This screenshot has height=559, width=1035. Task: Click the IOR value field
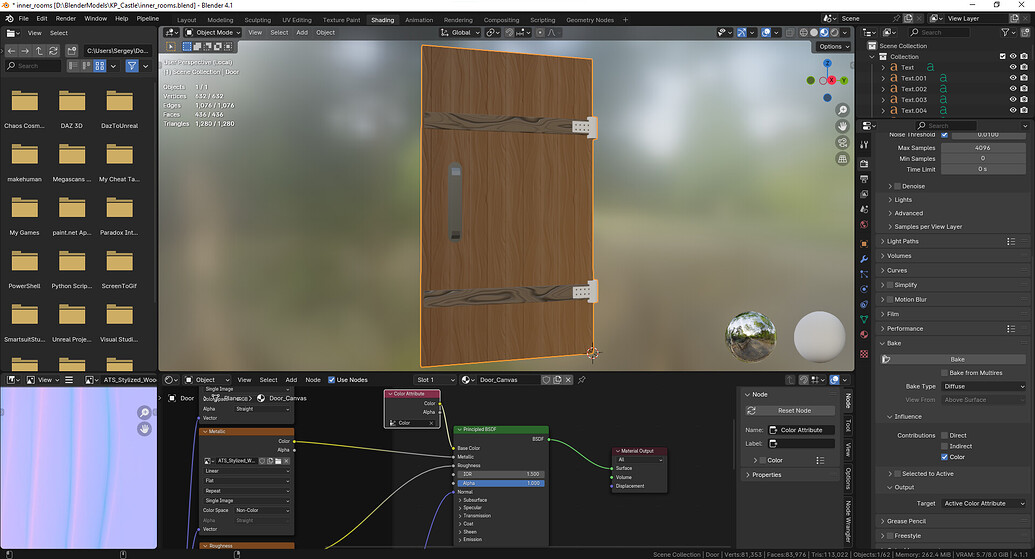[x=500, y=474]
